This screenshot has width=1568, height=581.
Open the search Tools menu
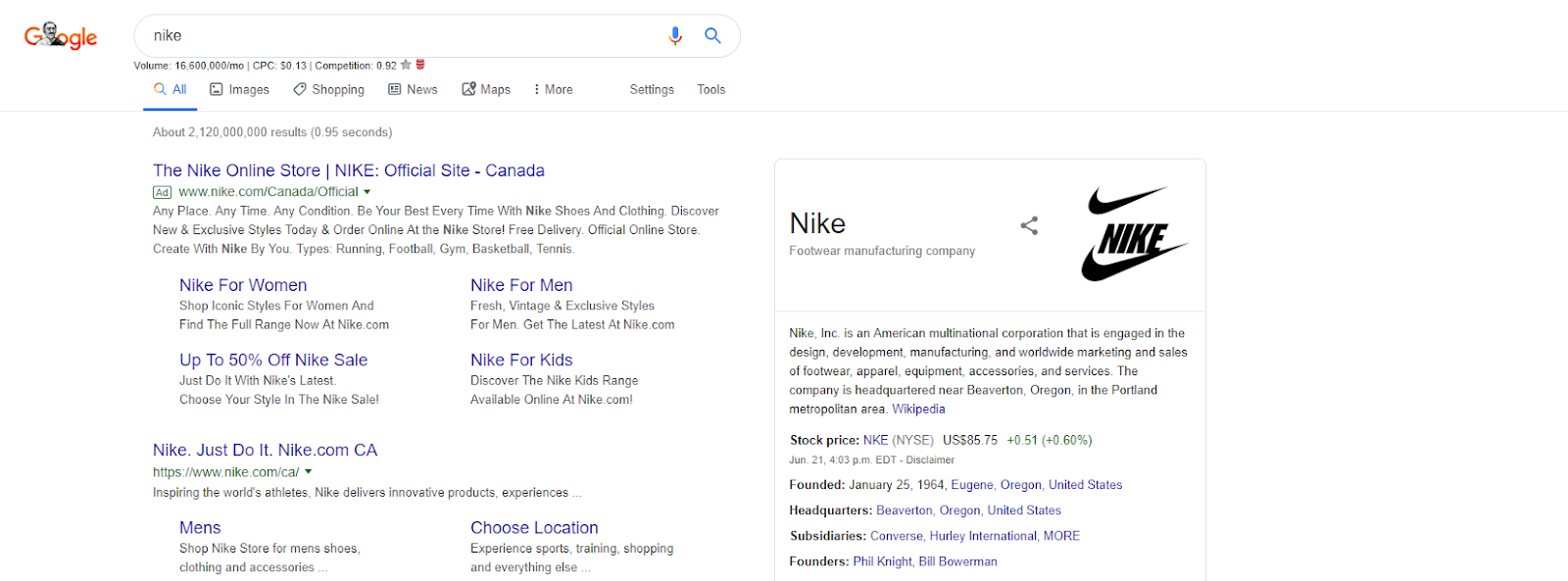click(711, 89)
